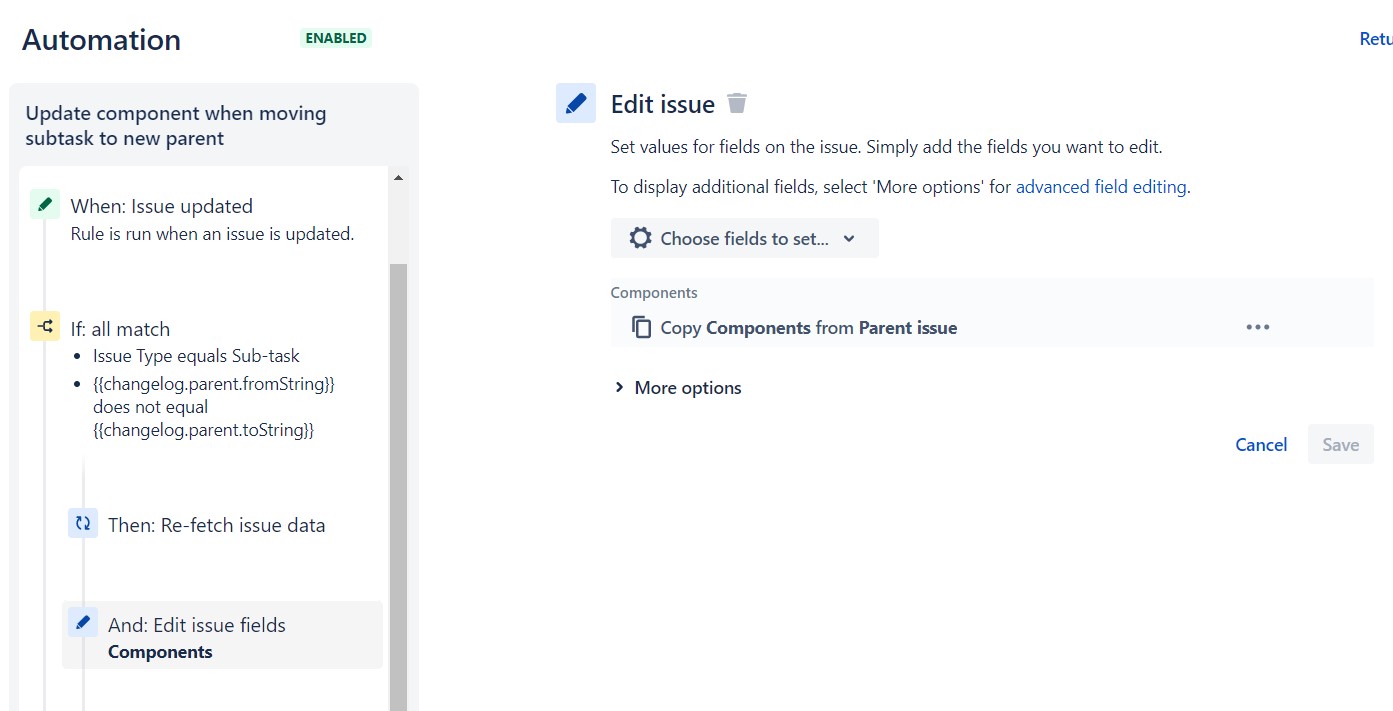
Task: Click the gear icon on Choose fields to set
Action: (x=639, y=238)
